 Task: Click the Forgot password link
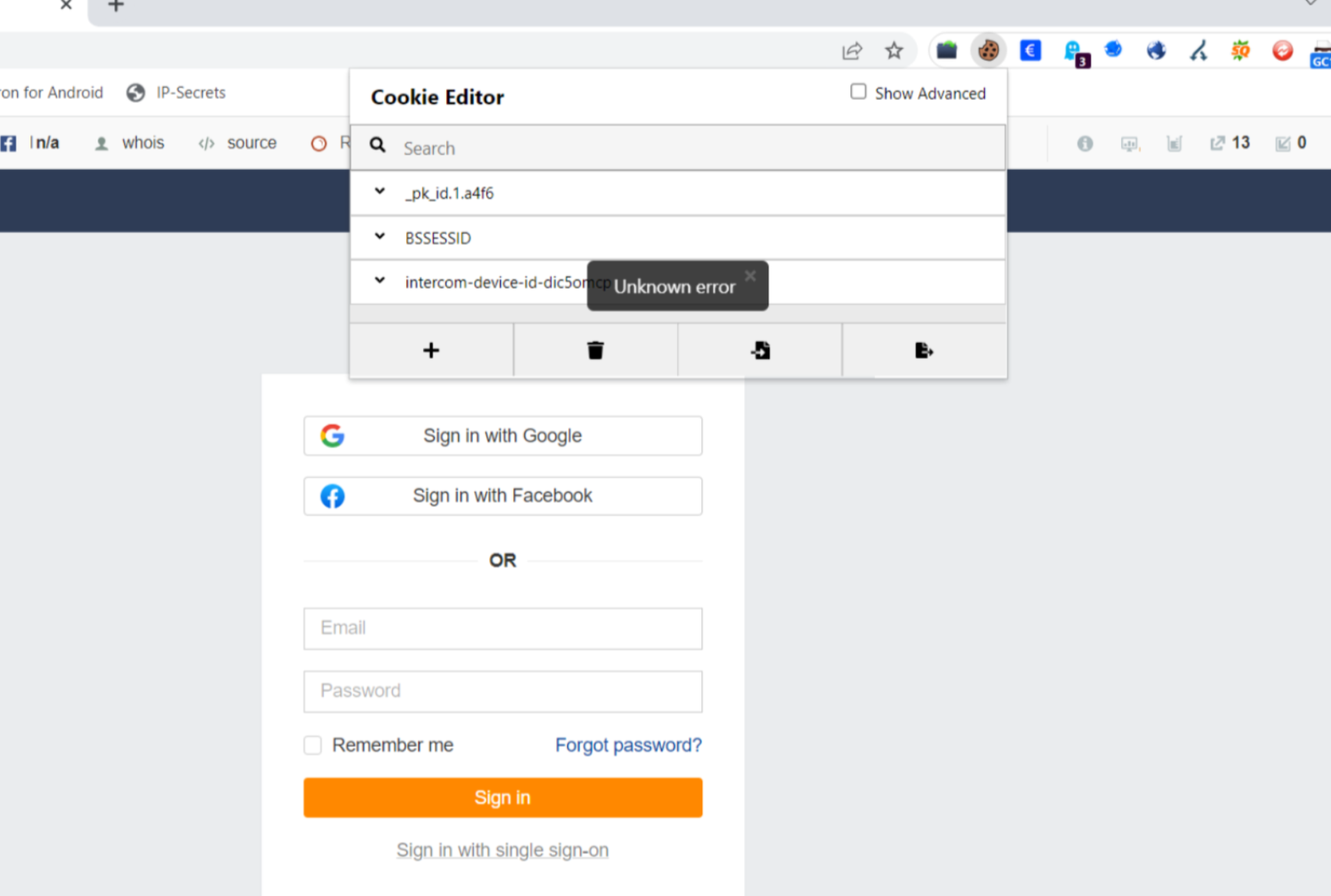click(628, 745)
